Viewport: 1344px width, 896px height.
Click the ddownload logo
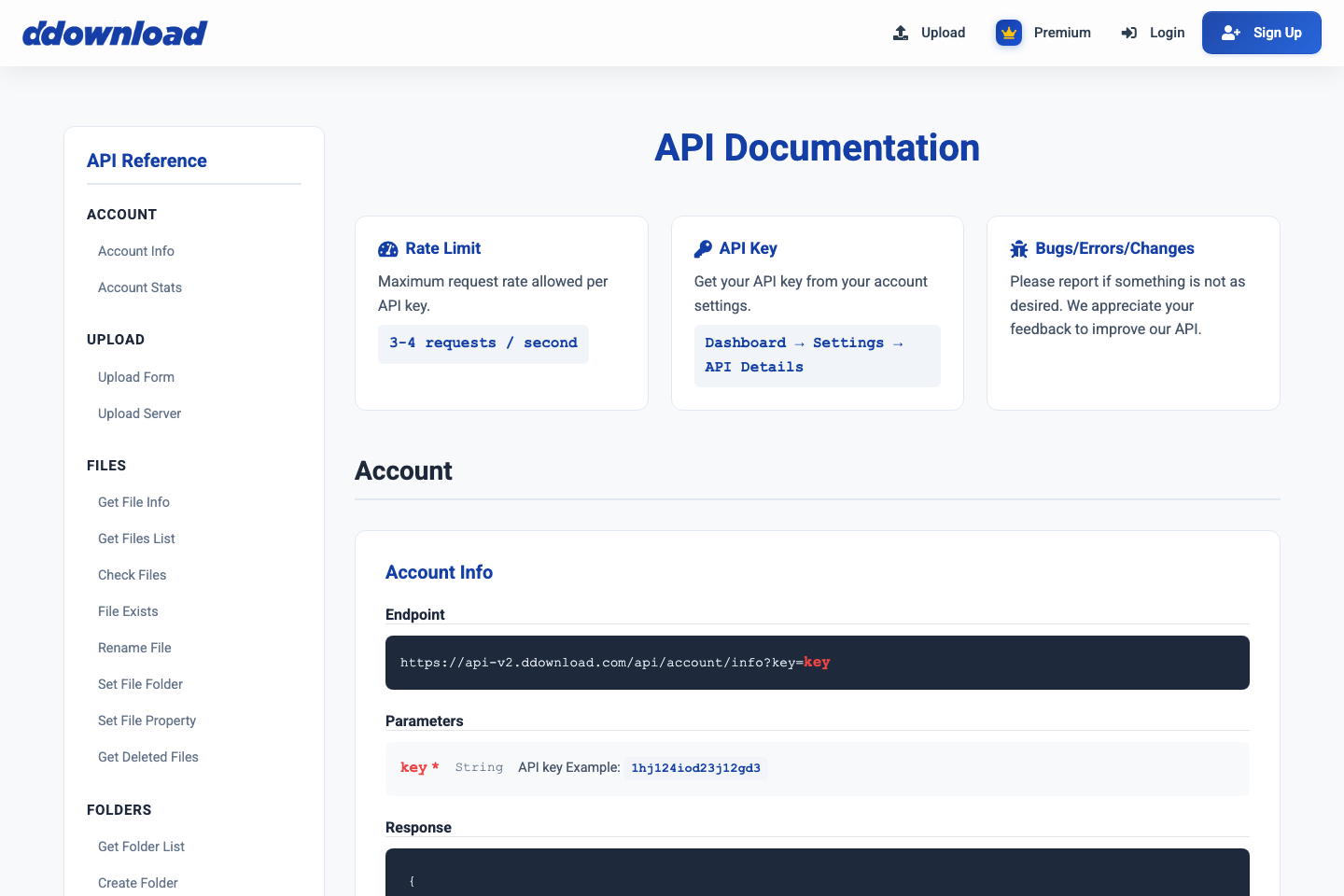tap(115, 33)
